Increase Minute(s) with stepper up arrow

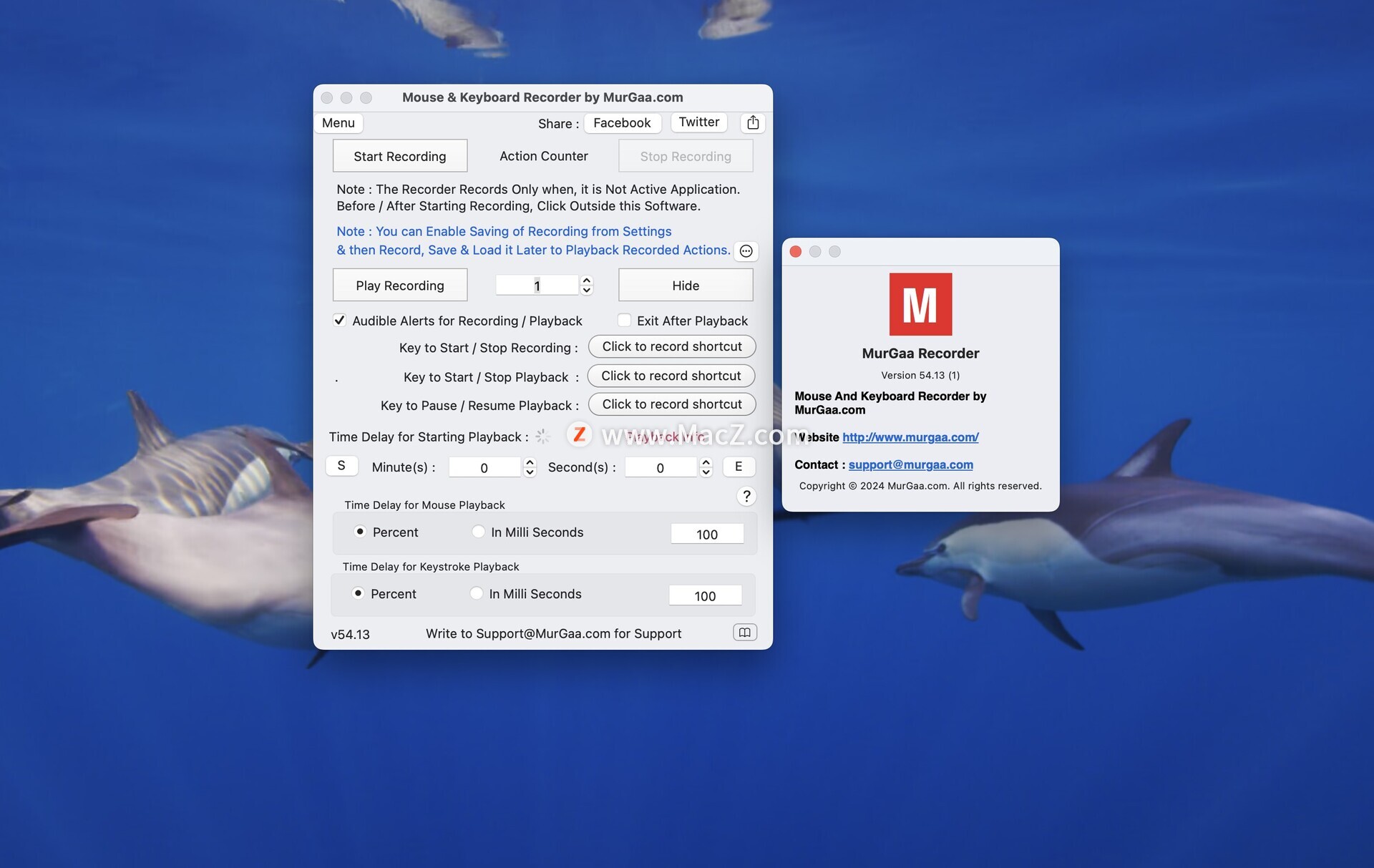530,462
